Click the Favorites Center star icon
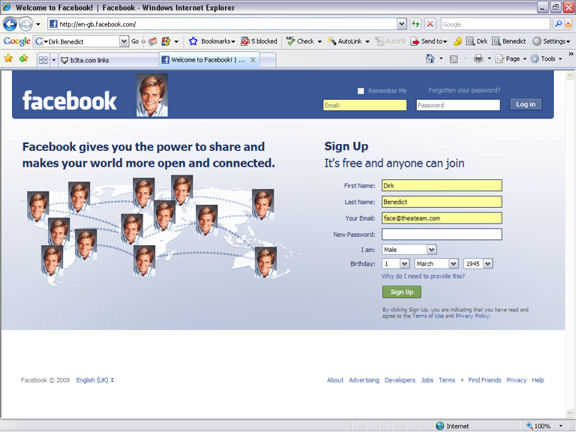 click(x=8, y=58)
